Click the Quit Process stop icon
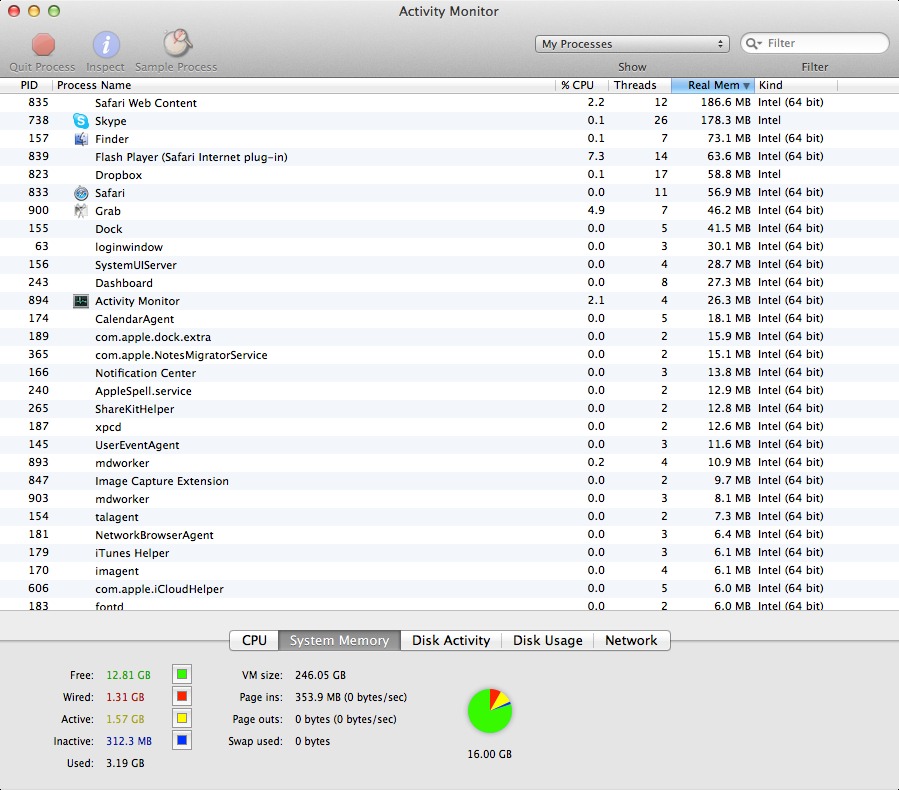The image size is (899, 790). [x=43, y=45]
